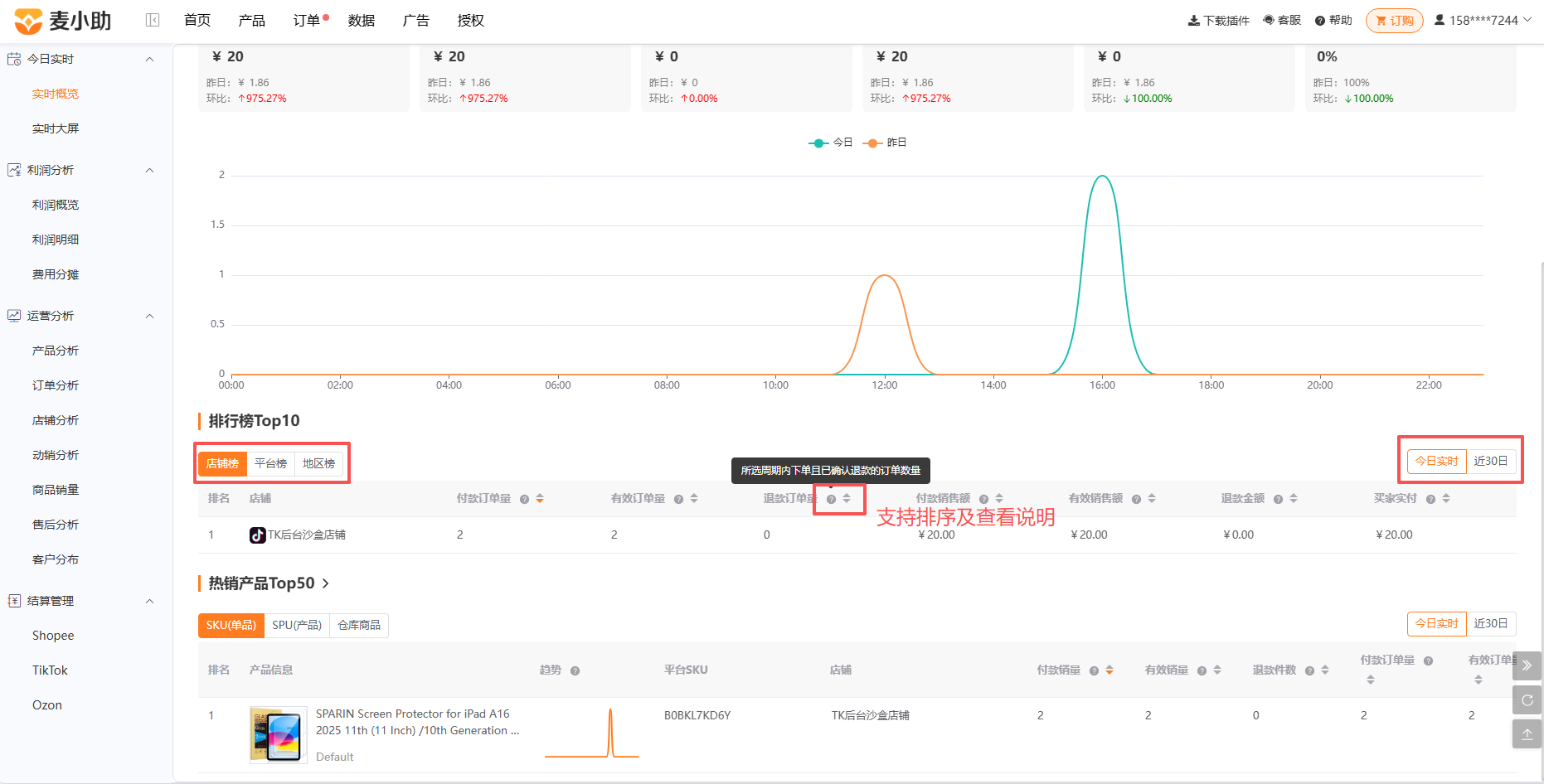Collapse the sidebar with the fold icon

coord(153,20)
